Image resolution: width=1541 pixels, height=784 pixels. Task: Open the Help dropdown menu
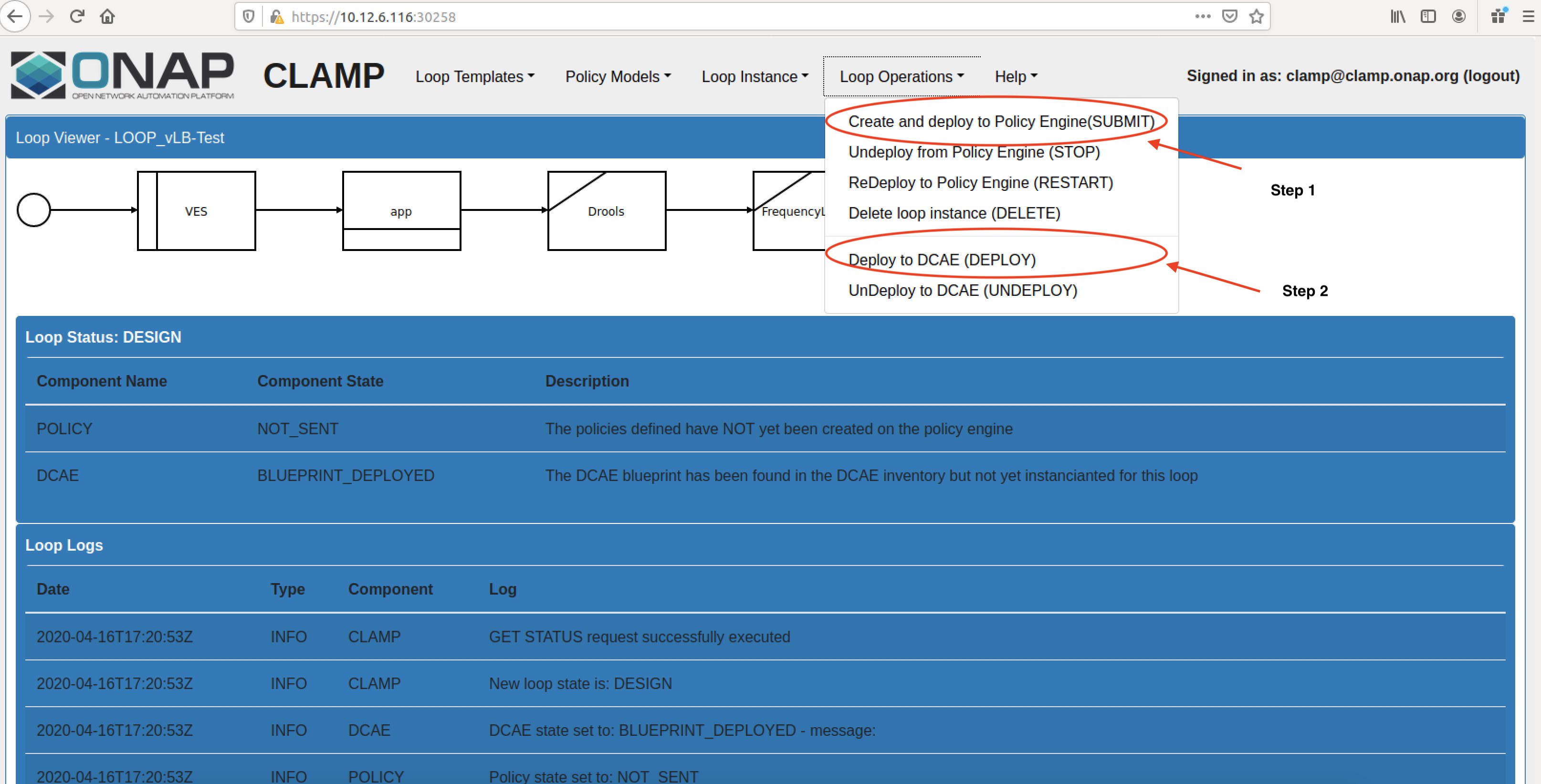(x=1016, y=76)
